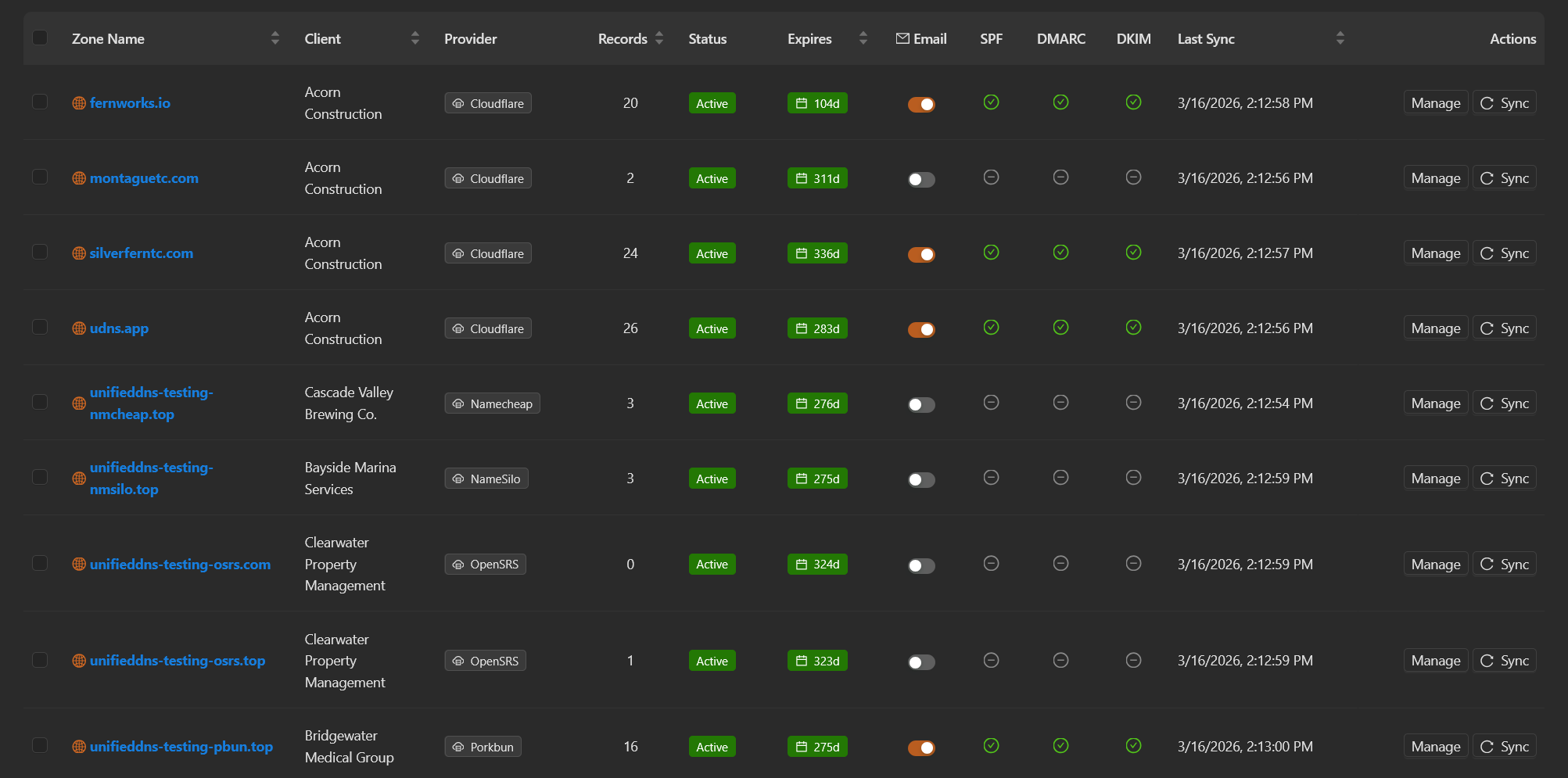
Task: Sync the silverferntc.com zone
Action: click(x=1505, y=253)
